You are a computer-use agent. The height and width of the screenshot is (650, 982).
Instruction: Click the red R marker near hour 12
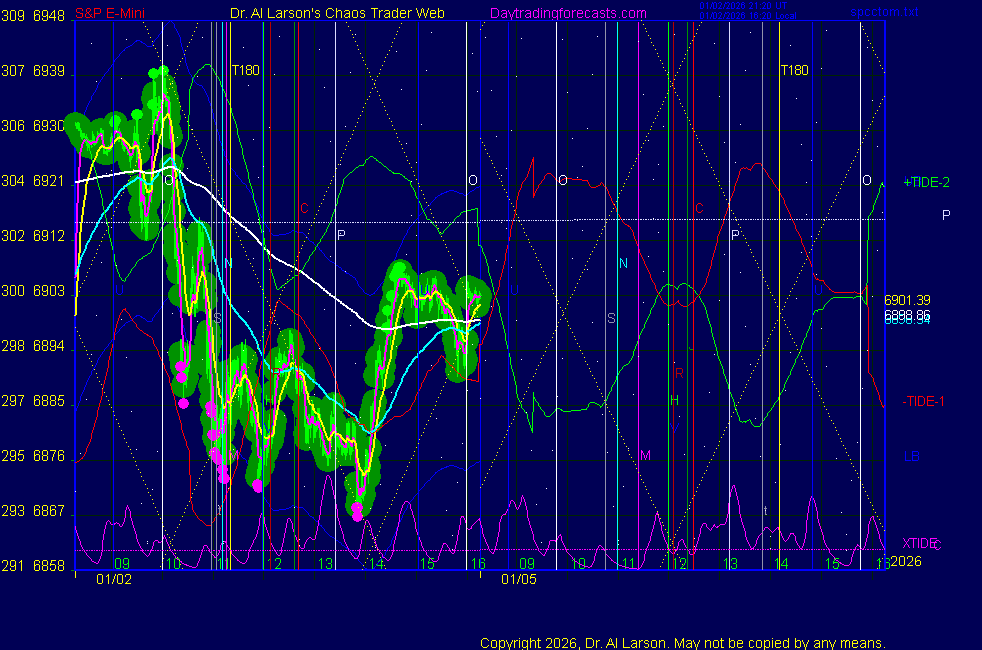[679, 373]
